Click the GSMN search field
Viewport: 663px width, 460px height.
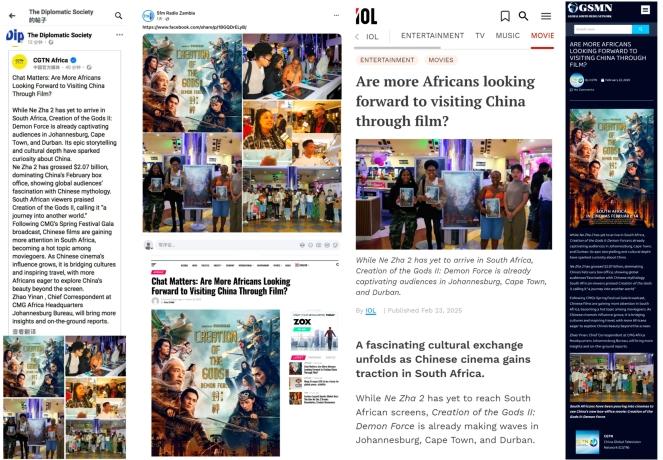[x=603, y=29]
